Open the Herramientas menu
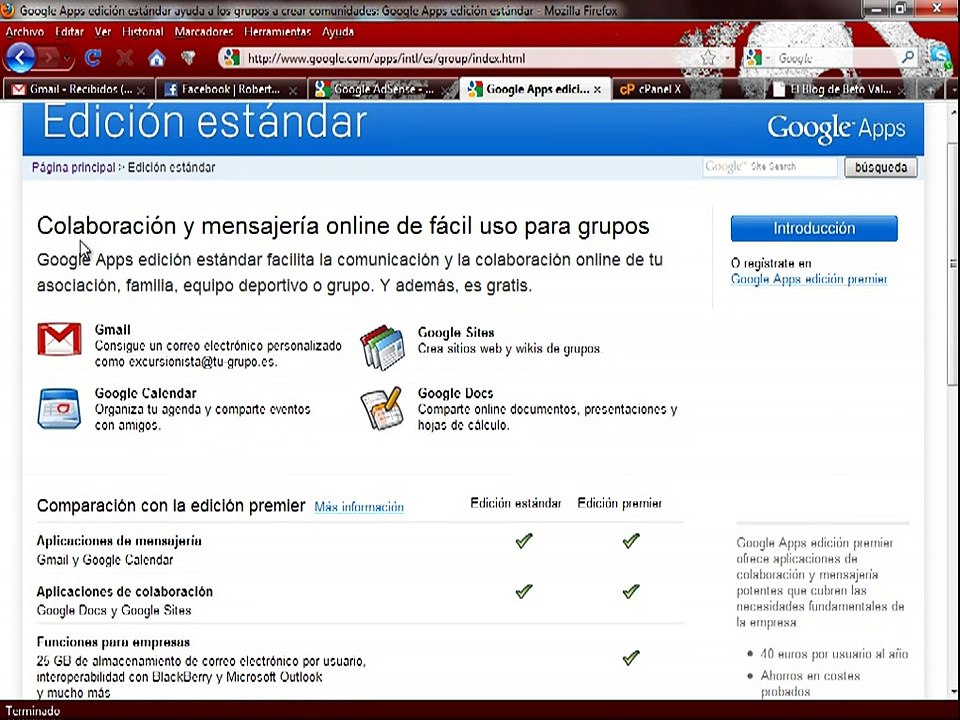960x720 pixels. [x=277, y=32]
